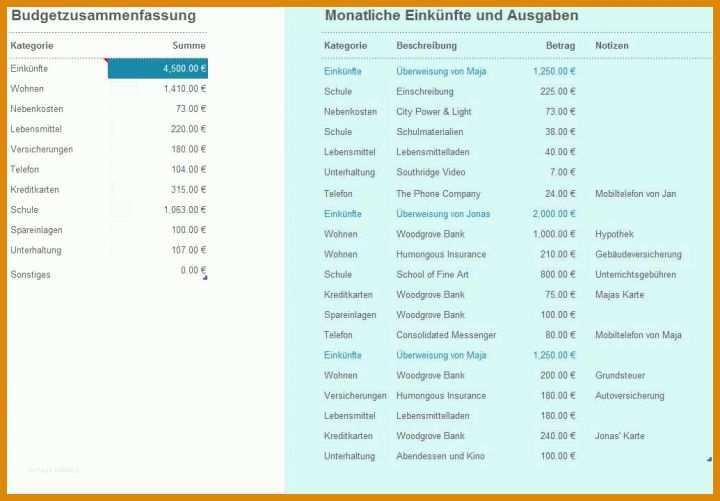Click the table resize handle below Sonstiges
Image resolution: width=720 pixels, height=501 pixels.
click(x=205, y=277)
